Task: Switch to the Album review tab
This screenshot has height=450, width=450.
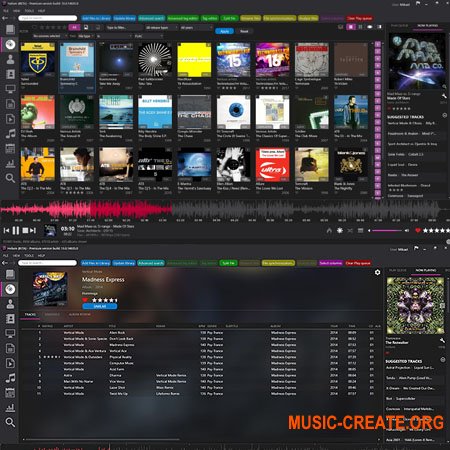Action: pyautogui.click(x=80, y=314)
